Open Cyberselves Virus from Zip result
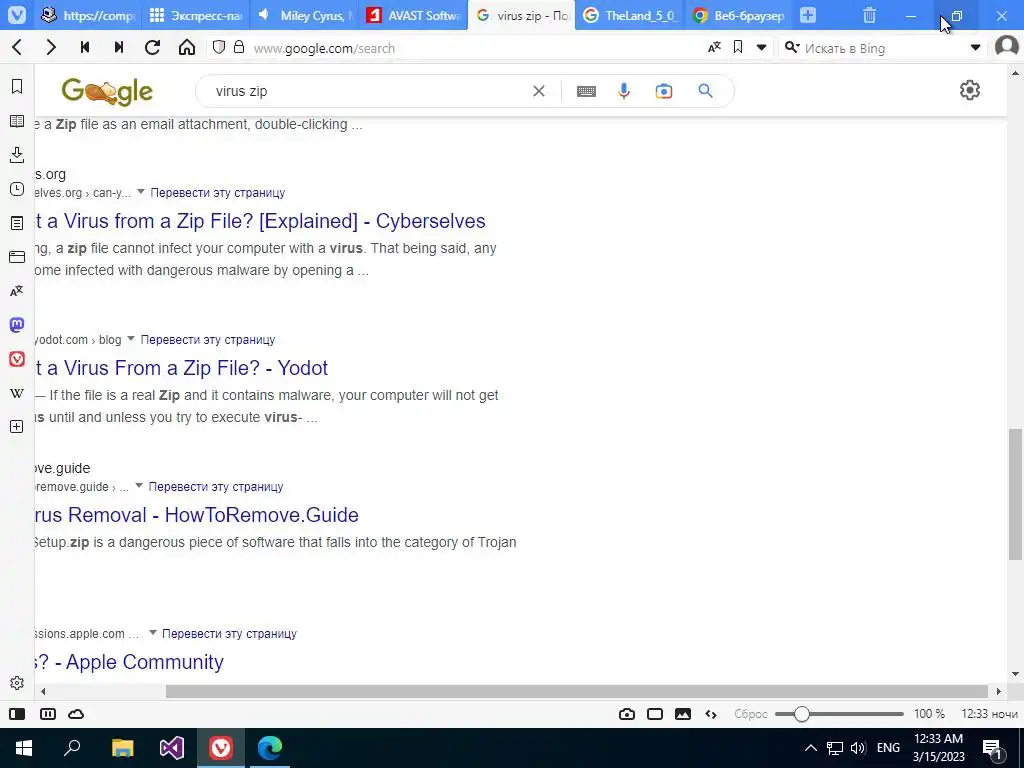1024x768 pixels. 260,221
